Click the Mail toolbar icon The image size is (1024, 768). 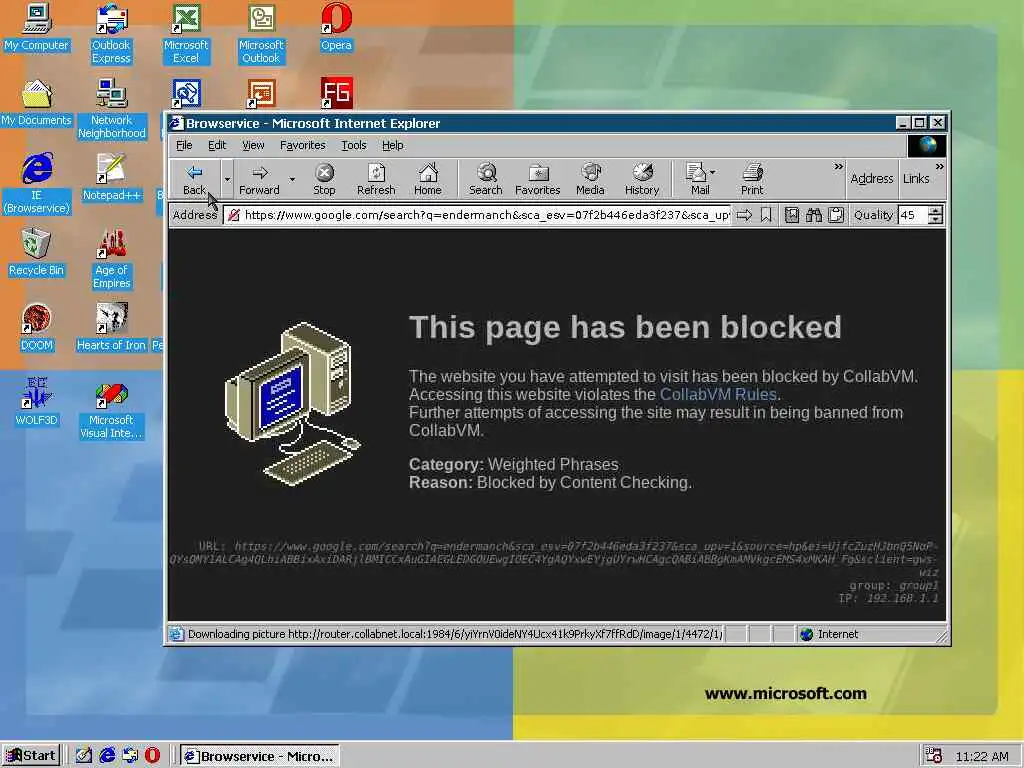pyautogui.click(x=697, y=179)
